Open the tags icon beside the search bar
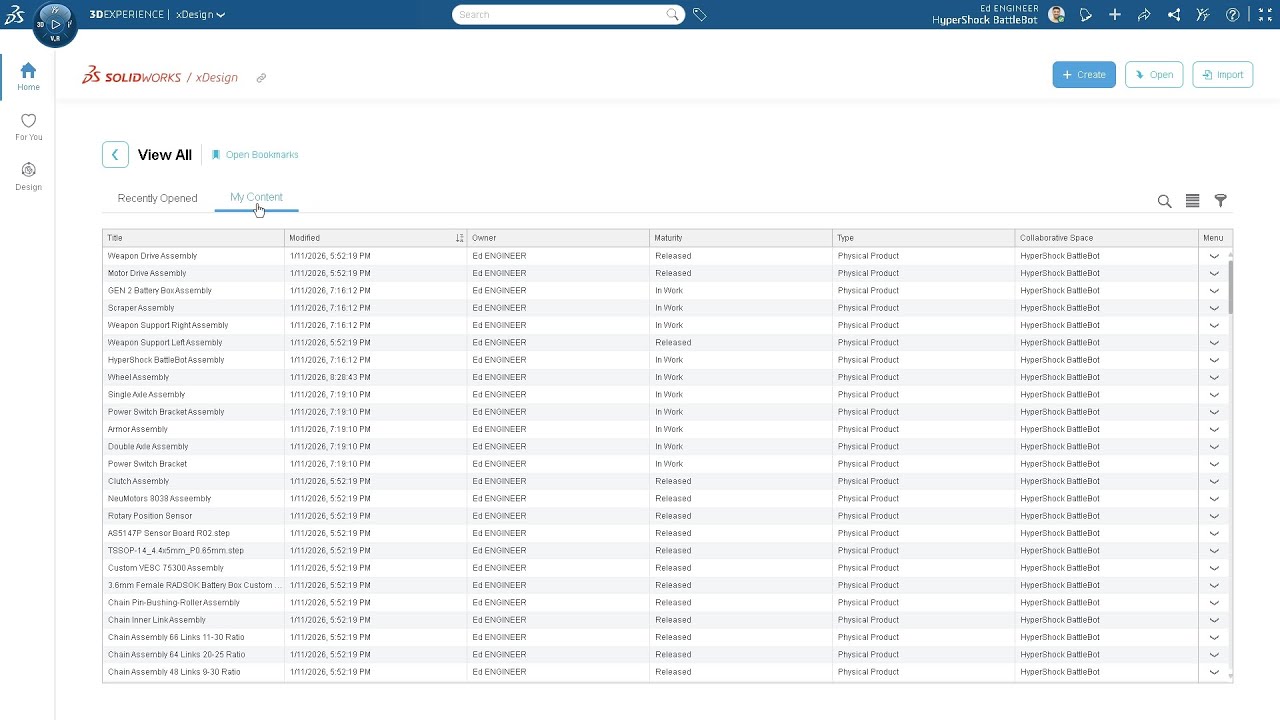This screenshot has height=720, width=1280. pos(700,15)
